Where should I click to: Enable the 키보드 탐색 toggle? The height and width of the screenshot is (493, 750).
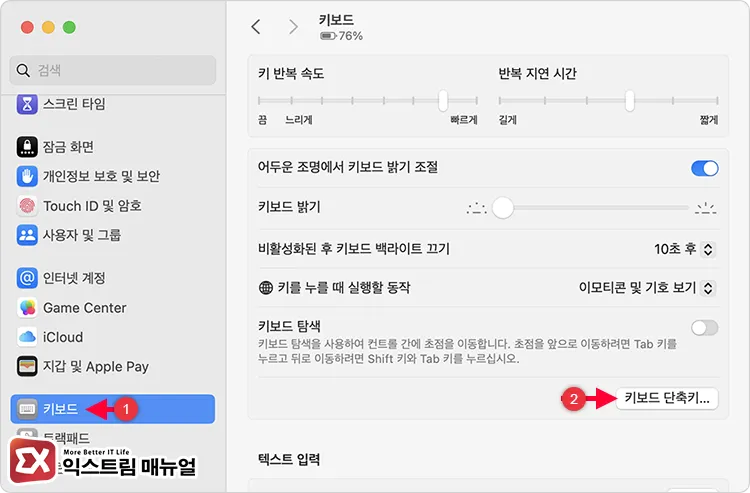(704, 327)
